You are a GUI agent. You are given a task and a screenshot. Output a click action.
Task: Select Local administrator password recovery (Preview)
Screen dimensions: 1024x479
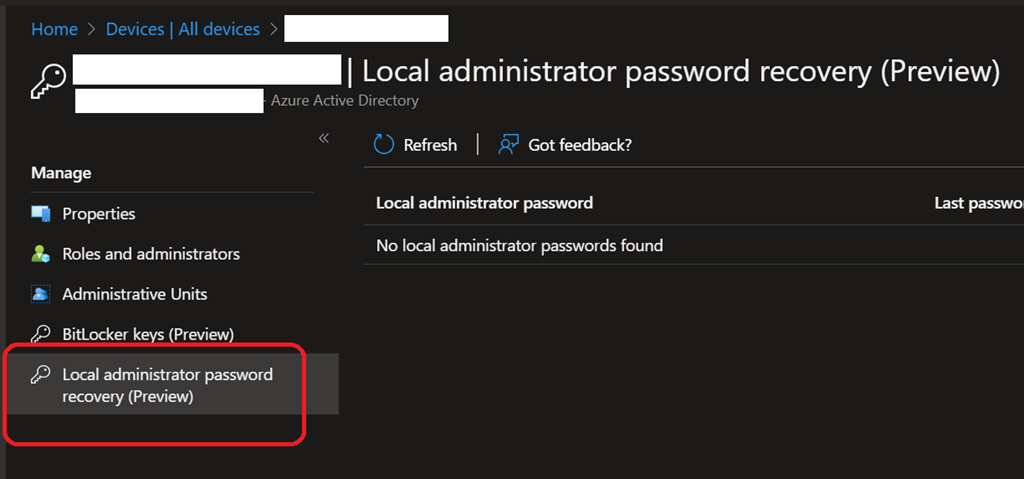point(167,385)
